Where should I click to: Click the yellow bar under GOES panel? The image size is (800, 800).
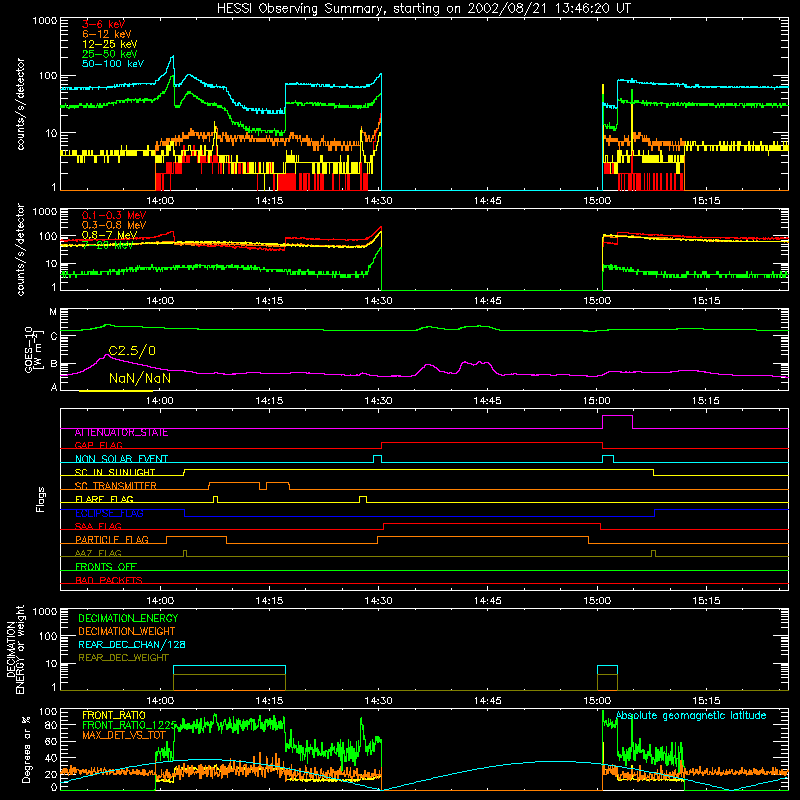point(116,391)
